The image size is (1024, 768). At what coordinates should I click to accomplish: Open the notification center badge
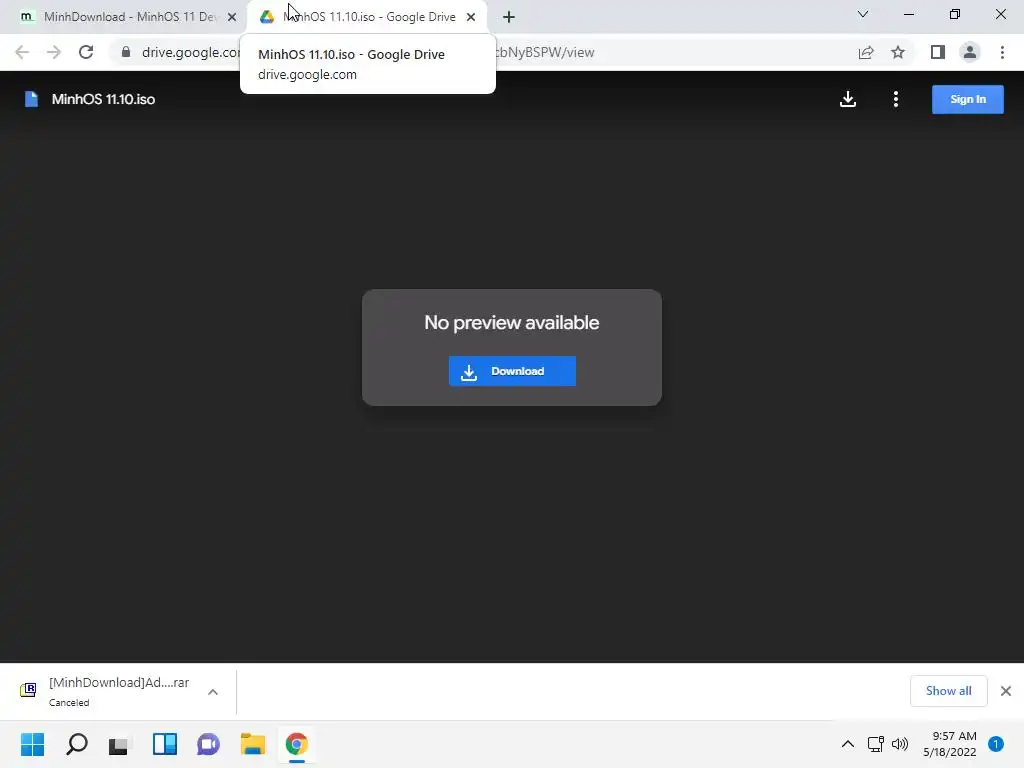pos(996,744)
